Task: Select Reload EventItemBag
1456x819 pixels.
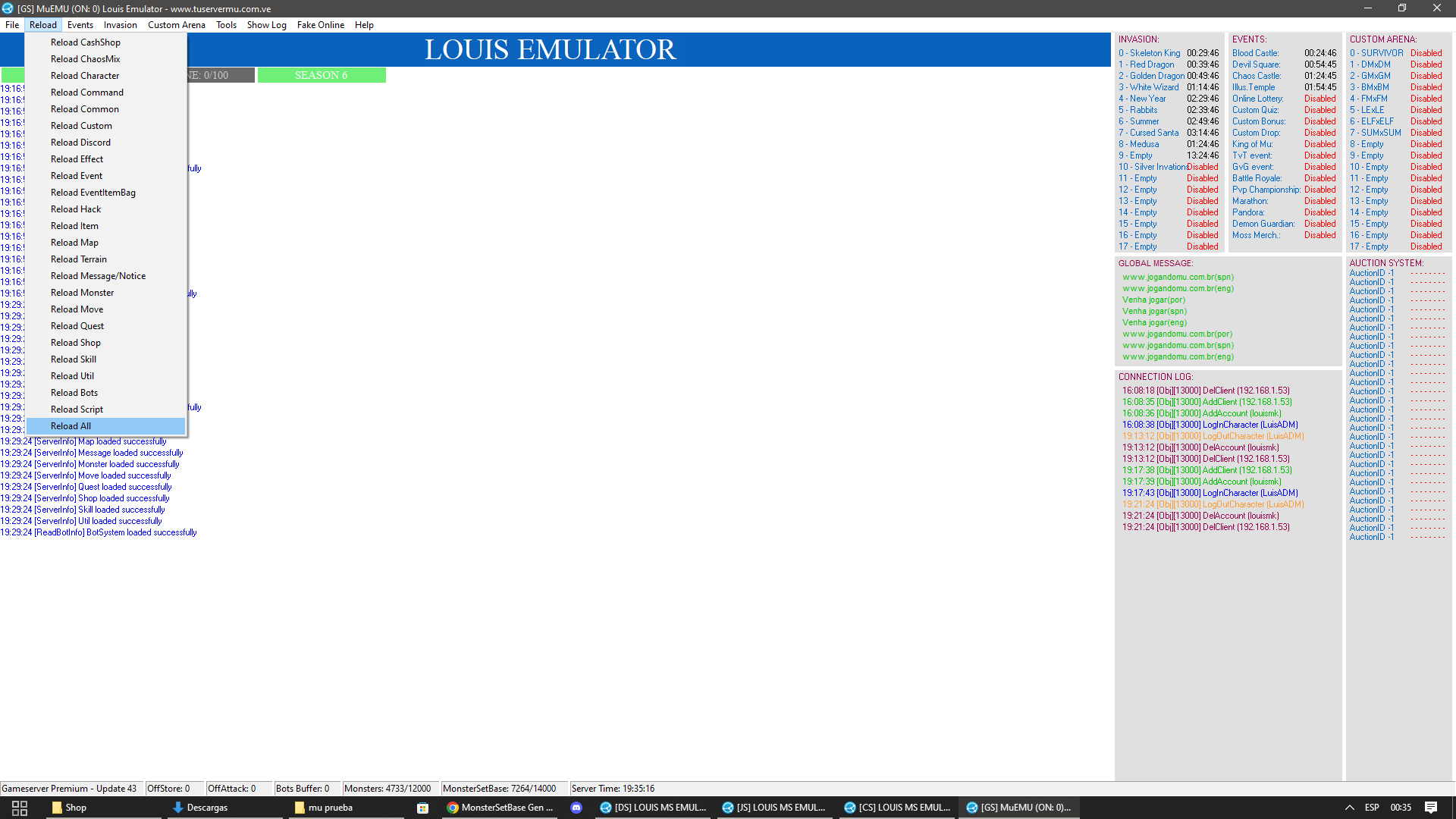Action: [x=106, y=193]
